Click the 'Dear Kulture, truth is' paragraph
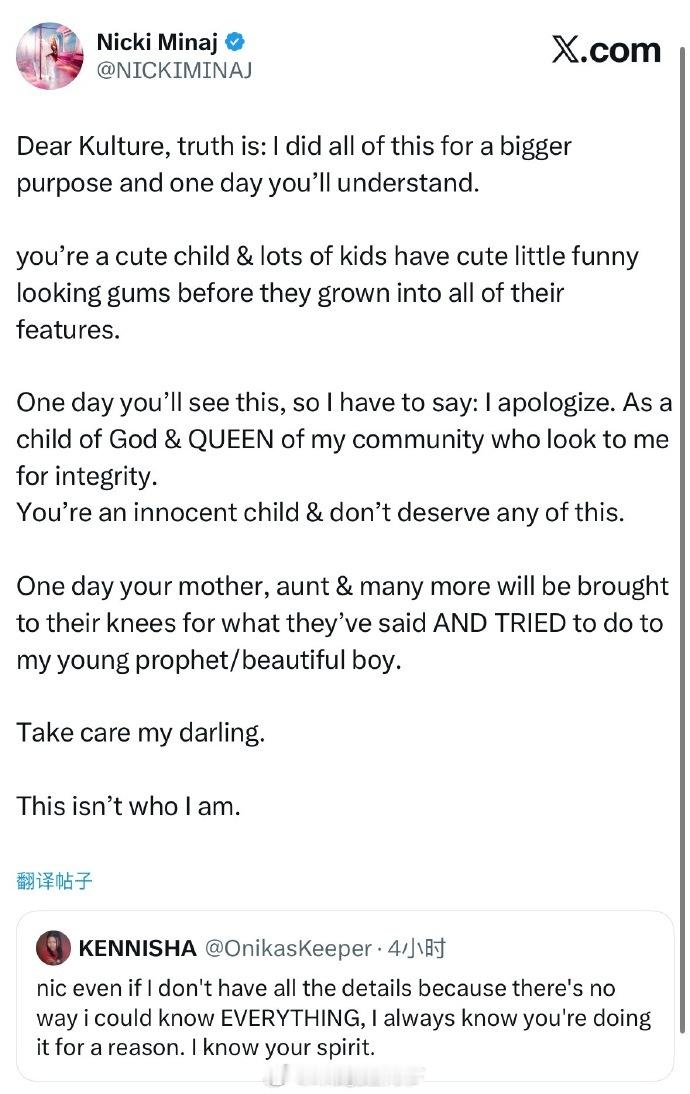The height and width of the screenshot is (1094, 690). 294,165
